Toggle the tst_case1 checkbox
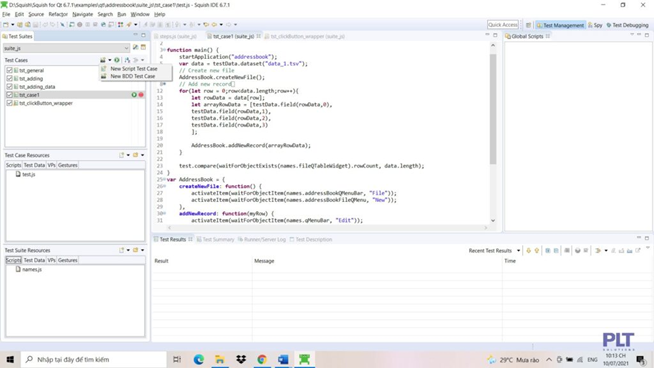 click(x=9, y=95)
